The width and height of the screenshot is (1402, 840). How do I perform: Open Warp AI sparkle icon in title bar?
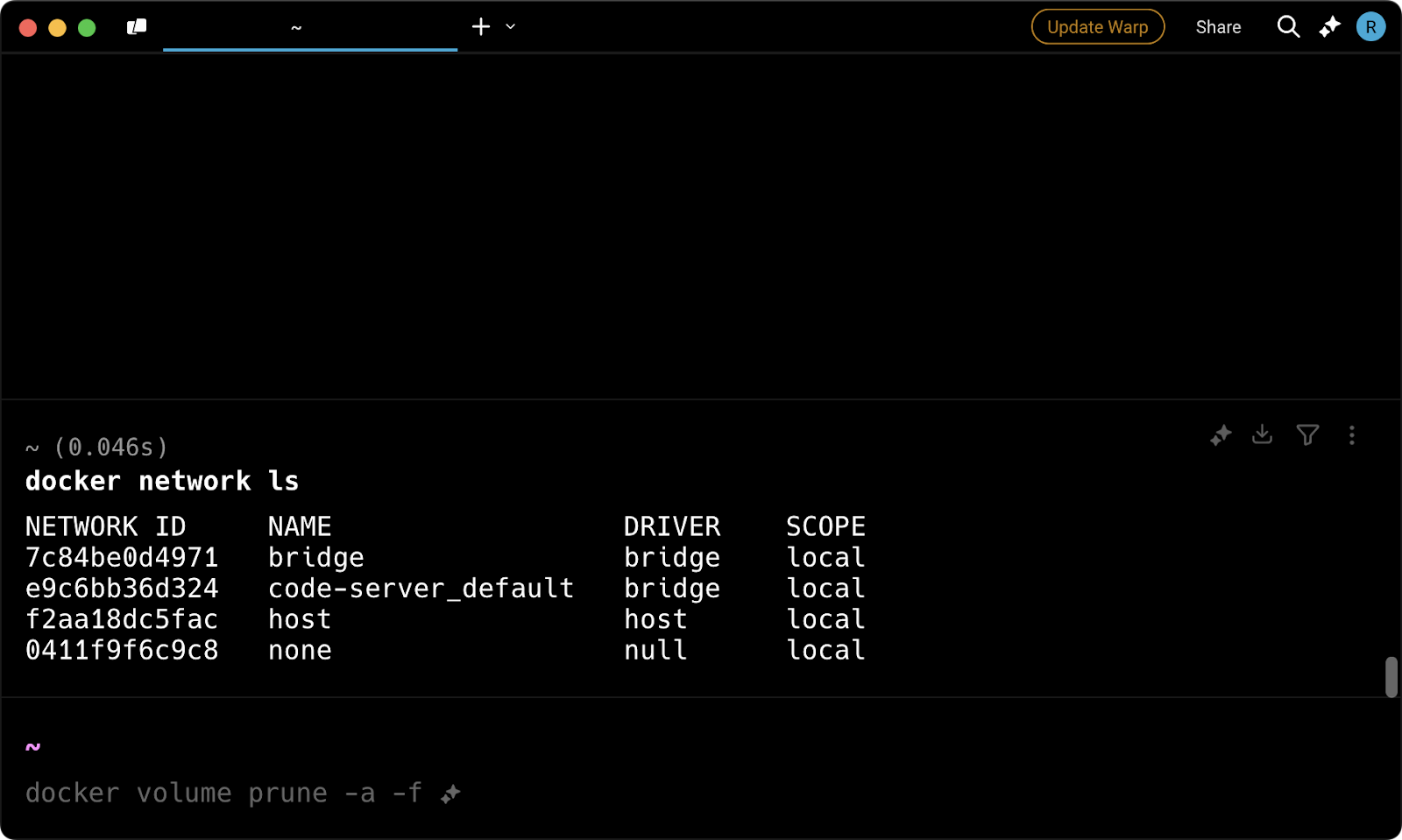pos(1330,27)
